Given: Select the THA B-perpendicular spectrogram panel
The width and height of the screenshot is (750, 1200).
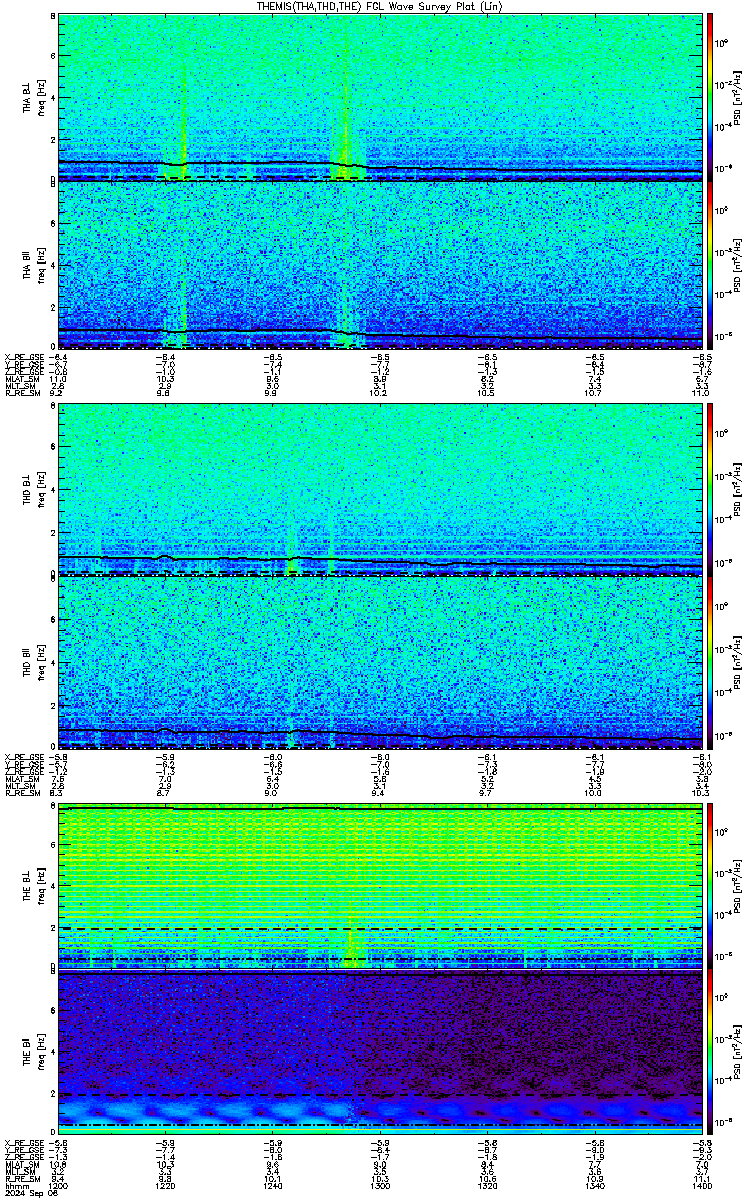Looking at the screenshot, I should (x=379, y=96).
